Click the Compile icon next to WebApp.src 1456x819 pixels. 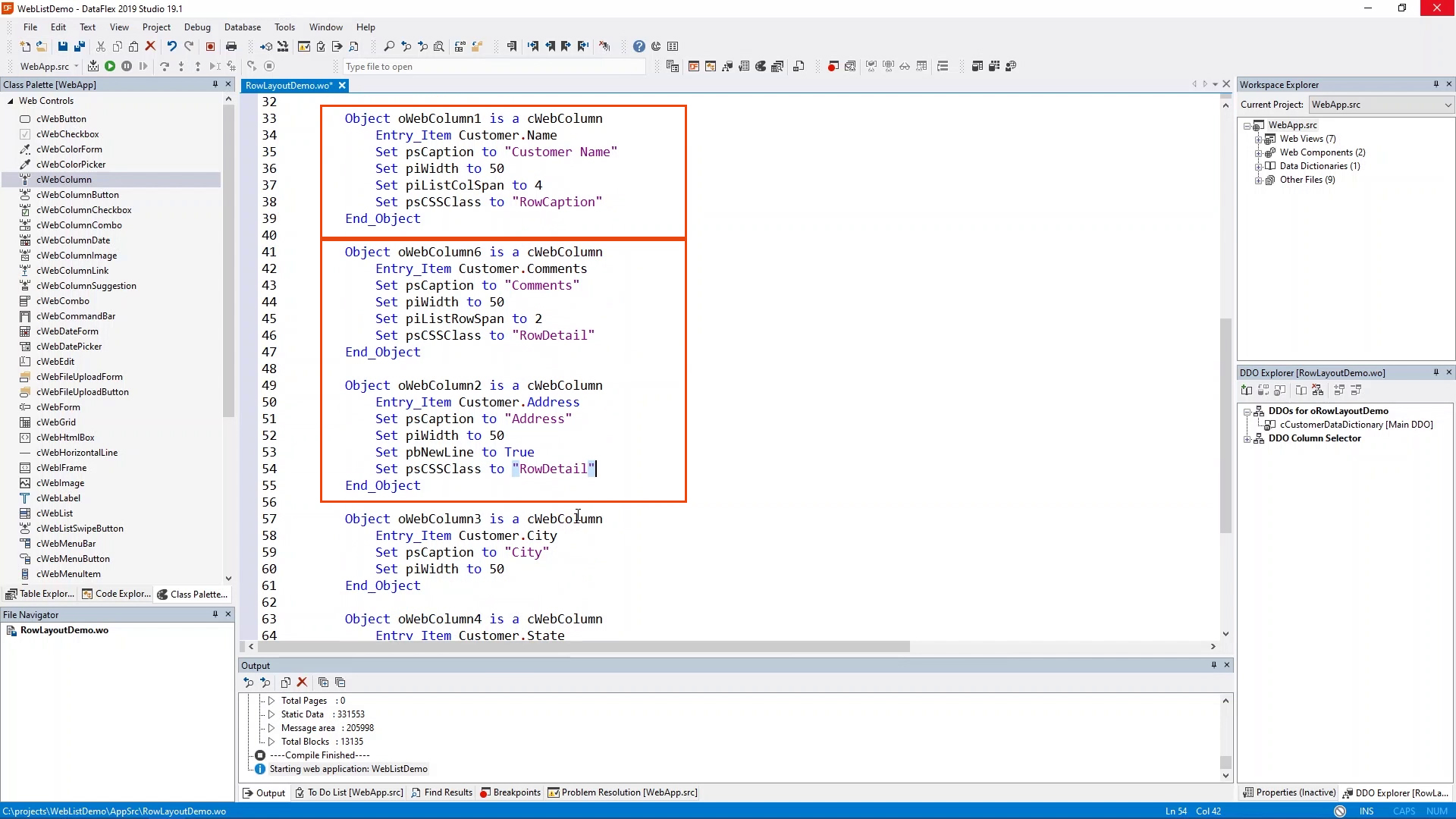point(93,67)
